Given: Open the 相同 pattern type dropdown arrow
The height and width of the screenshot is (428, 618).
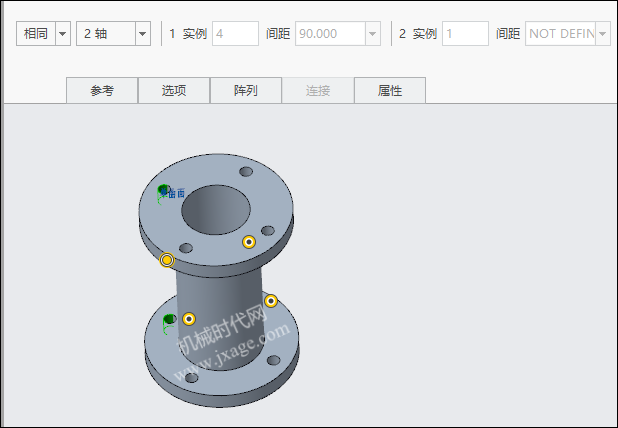Looking at the screenshot, I should 63,33.
